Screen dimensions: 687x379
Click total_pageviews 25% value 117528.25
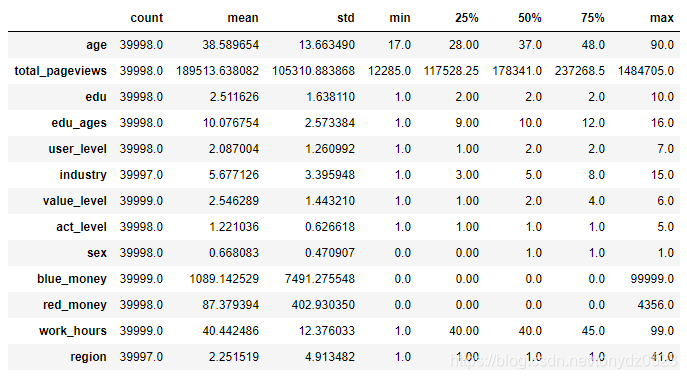click(451, 71)
